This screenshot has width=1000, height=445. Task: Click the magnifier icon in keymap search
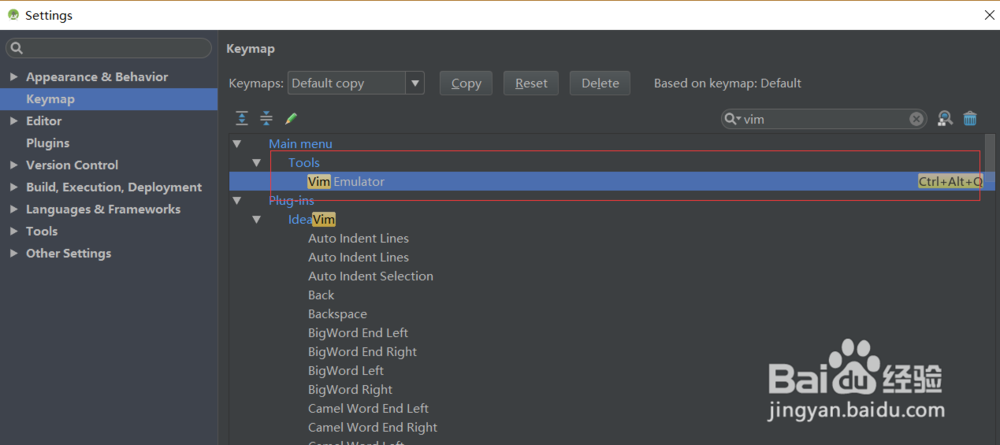pyautogui.click(x=732, y=119)
